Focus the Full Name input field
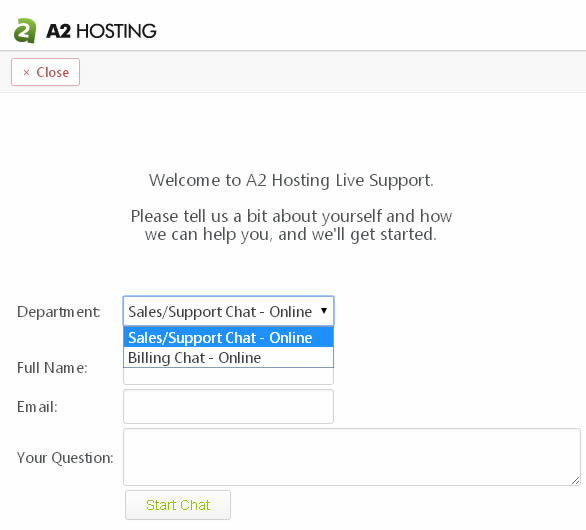This screenshot has height=530, width=586. [x=228, y=376]
